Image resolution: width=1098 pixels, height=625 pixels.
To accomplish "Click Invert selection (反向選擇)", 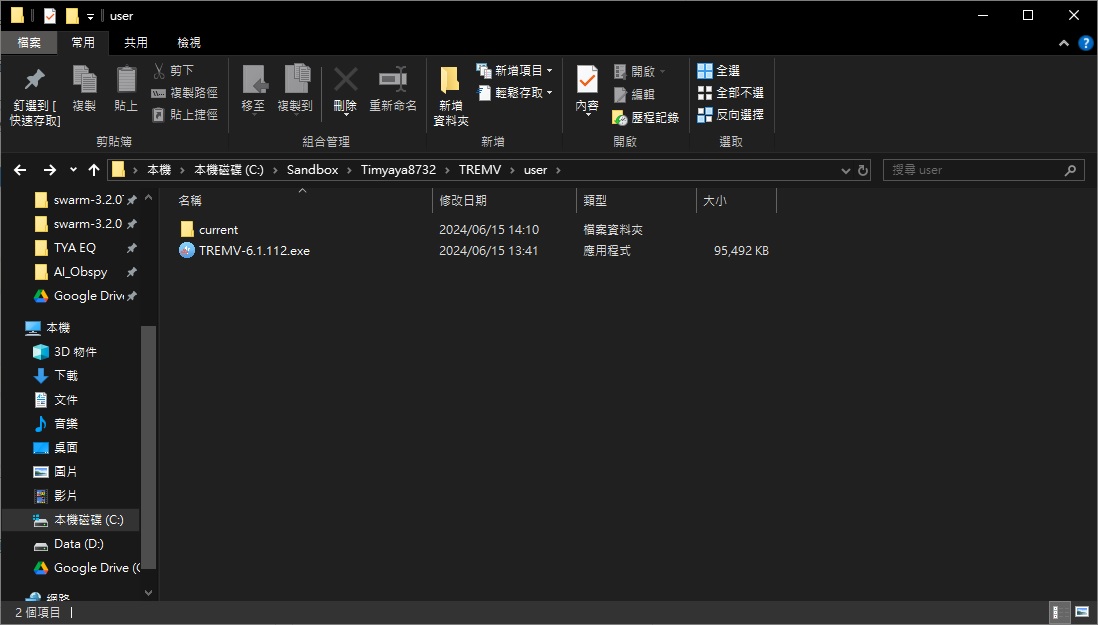I will (730, 114).
